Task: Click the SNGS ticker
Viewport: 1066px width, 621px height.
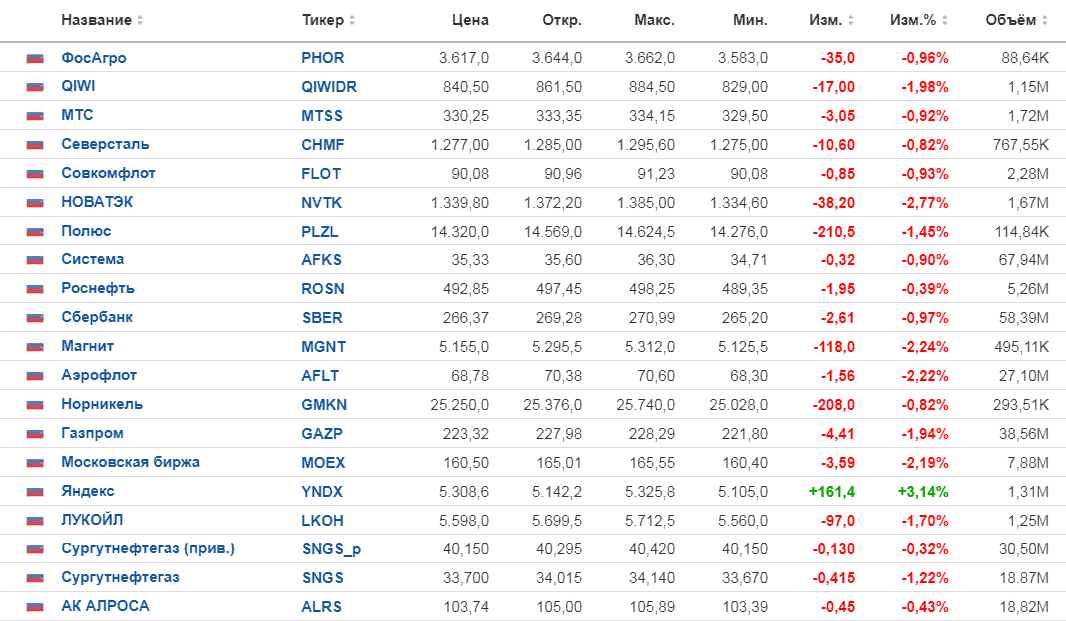Action: (x=323, y=577)
